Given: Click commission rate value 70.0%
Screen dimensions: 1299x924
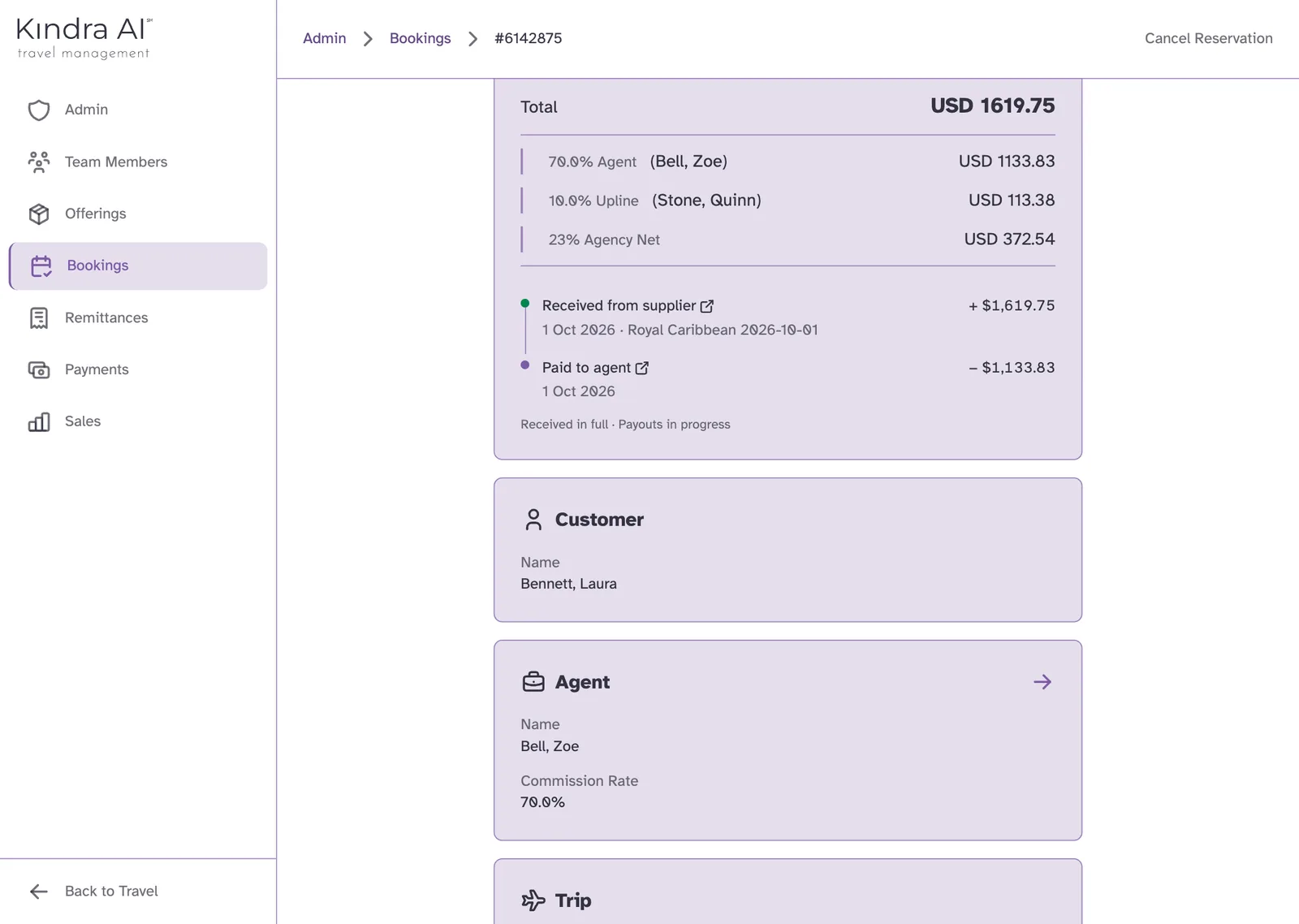Looking at the screenshot, I should [x=542, y=802].
